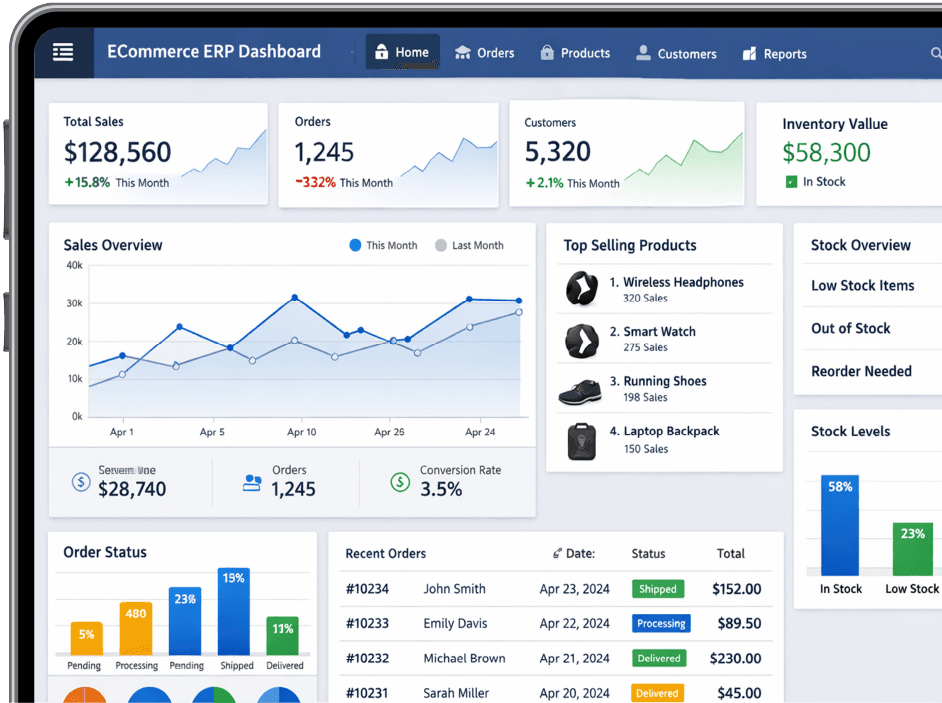942x703 pixels.
Task: Click the Shipped blue bar in Order Status
Action: (x=234, y=612)
